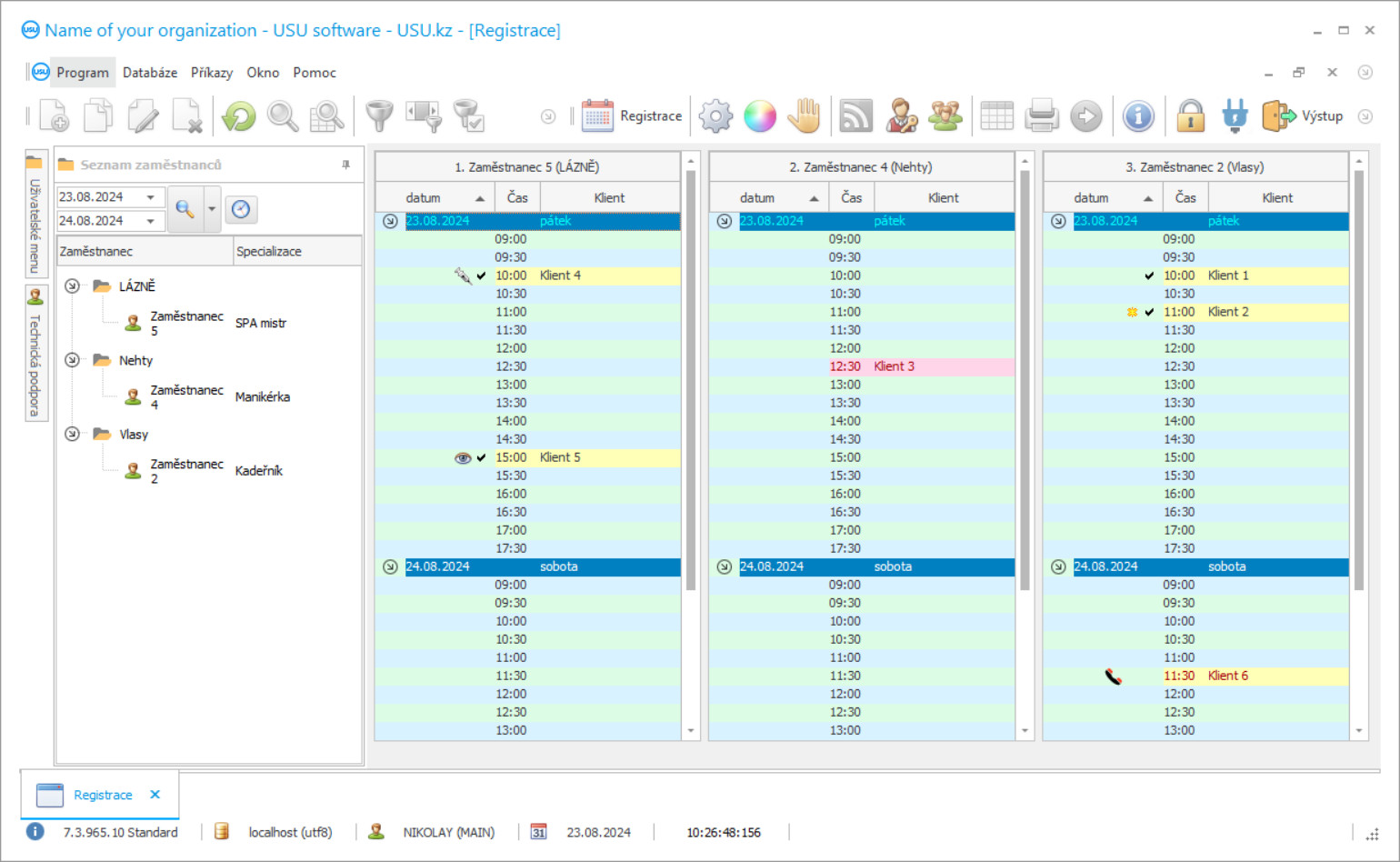Click the user with key icon
This screenshot has height=862, width=1400.
point(902,116)
